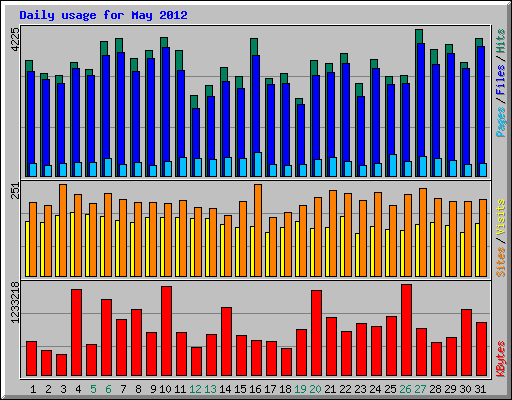Click day label 1 on the axis
512x400 pixels.
33,389
